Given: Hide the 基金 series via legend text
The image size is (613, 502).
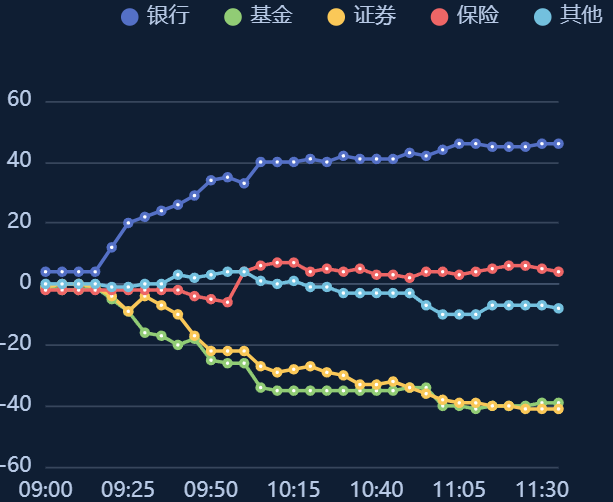Looking at the screenshot, I should [271, 16].
